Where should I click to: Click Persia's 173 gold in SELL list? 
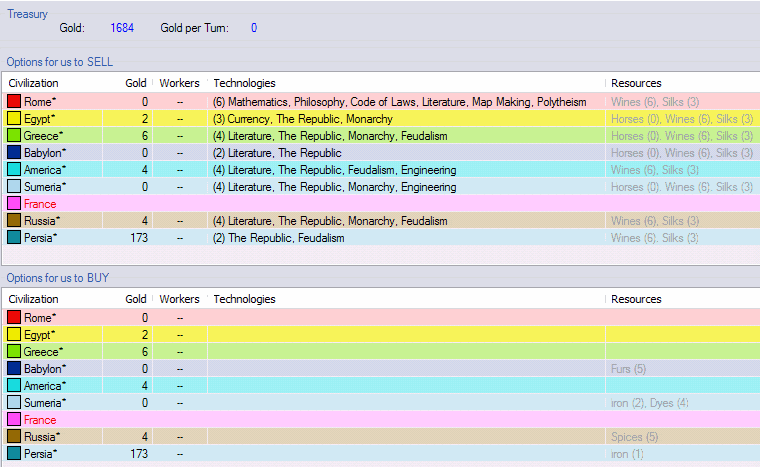click(x=139, y=238)
